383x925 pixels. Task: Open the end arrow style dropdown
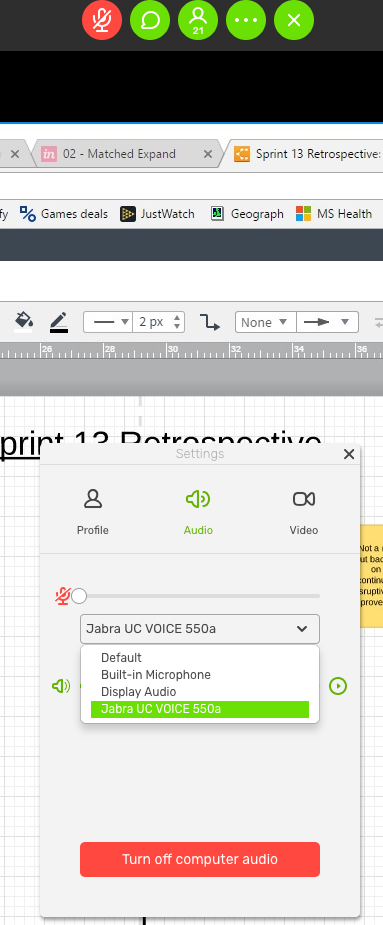[x=328, y=322]
